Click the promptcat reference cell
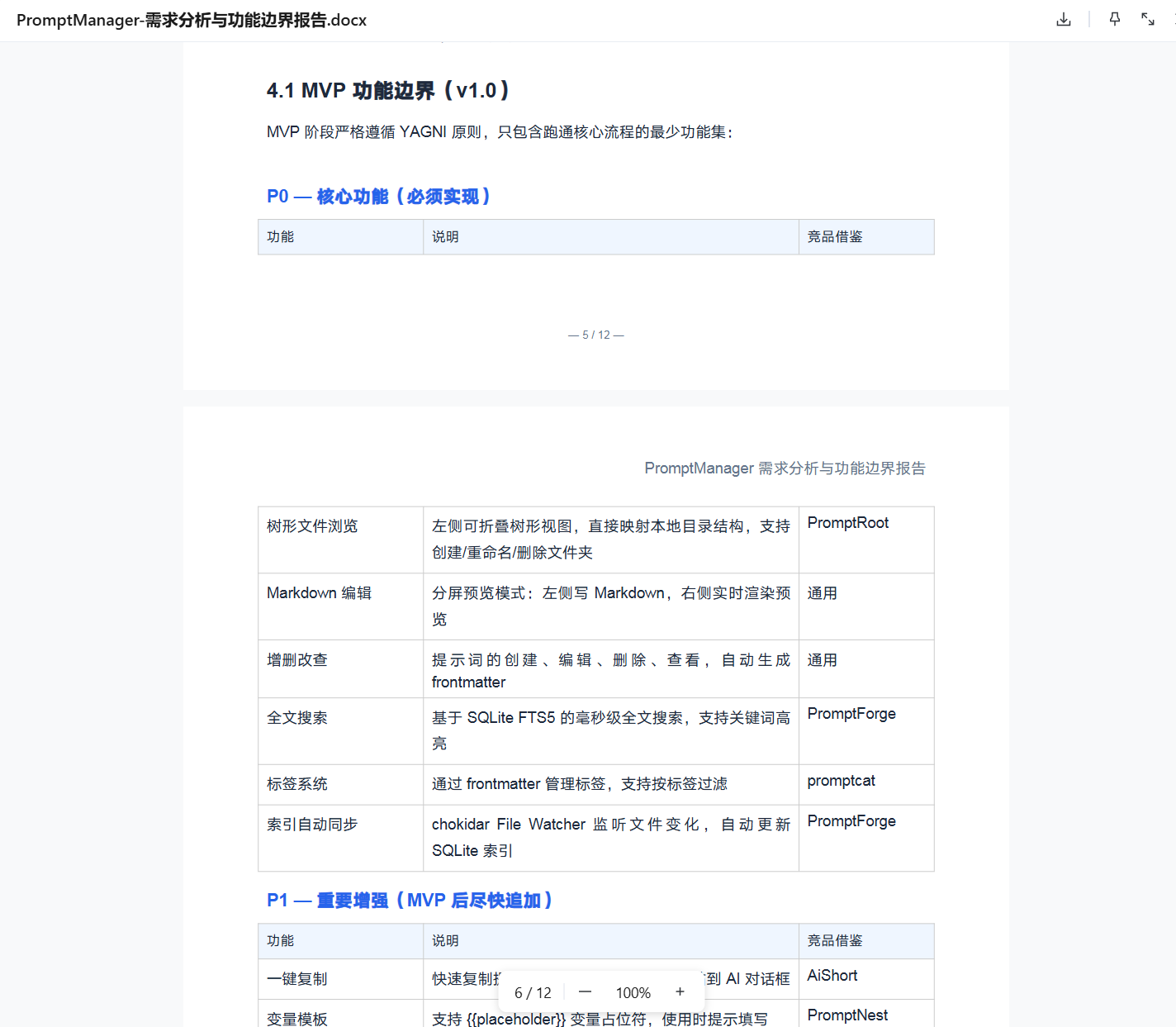 coord(841,781)
